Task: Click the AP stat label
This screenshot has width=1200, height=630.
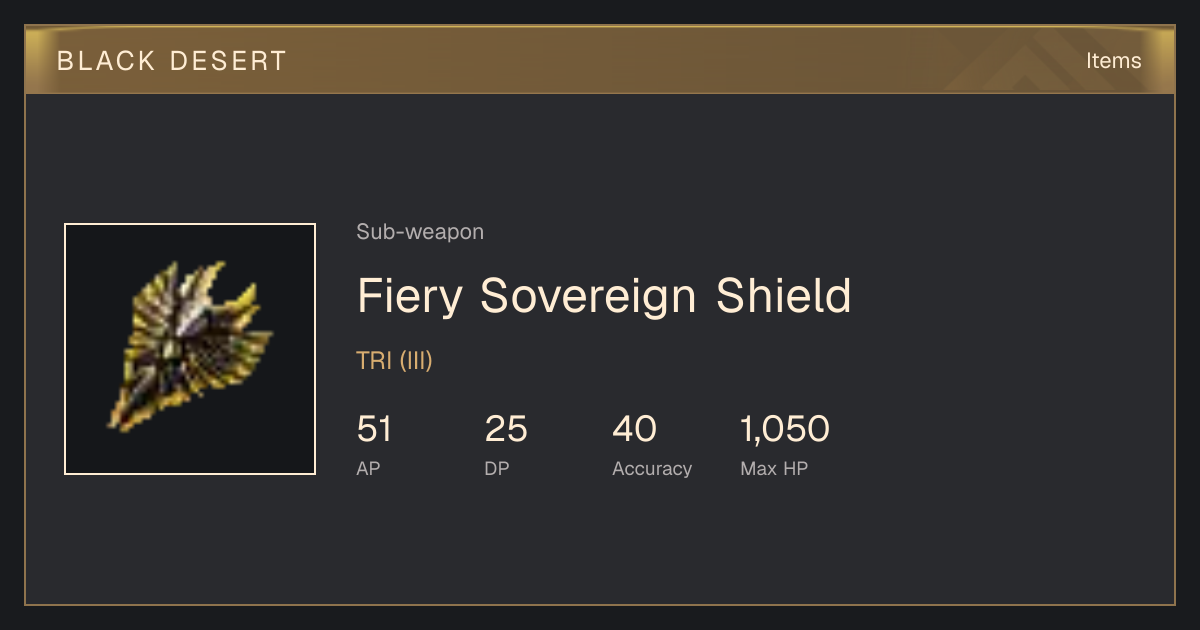Action: (x=369, y=469)
